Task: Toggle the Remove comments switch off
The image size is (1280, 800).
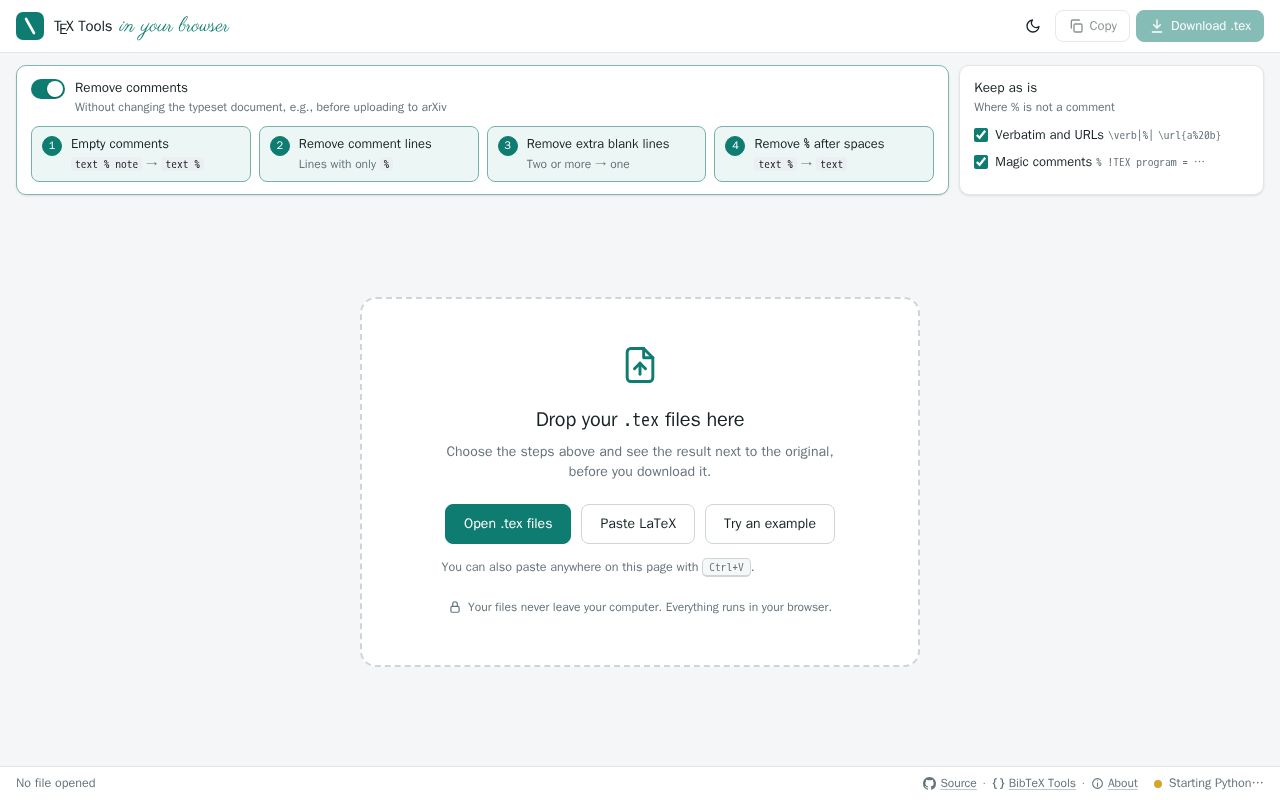Action: (48, 89)
